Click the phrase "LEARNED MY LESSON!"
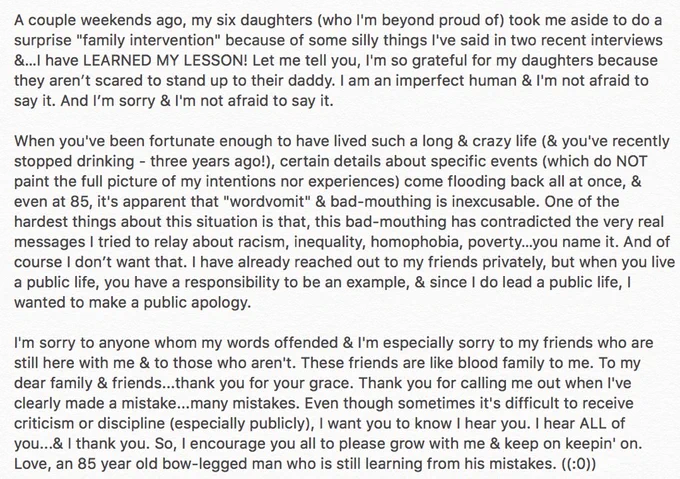Image resolution: width=680 pixels, height=479 pixels. [165, 60]
